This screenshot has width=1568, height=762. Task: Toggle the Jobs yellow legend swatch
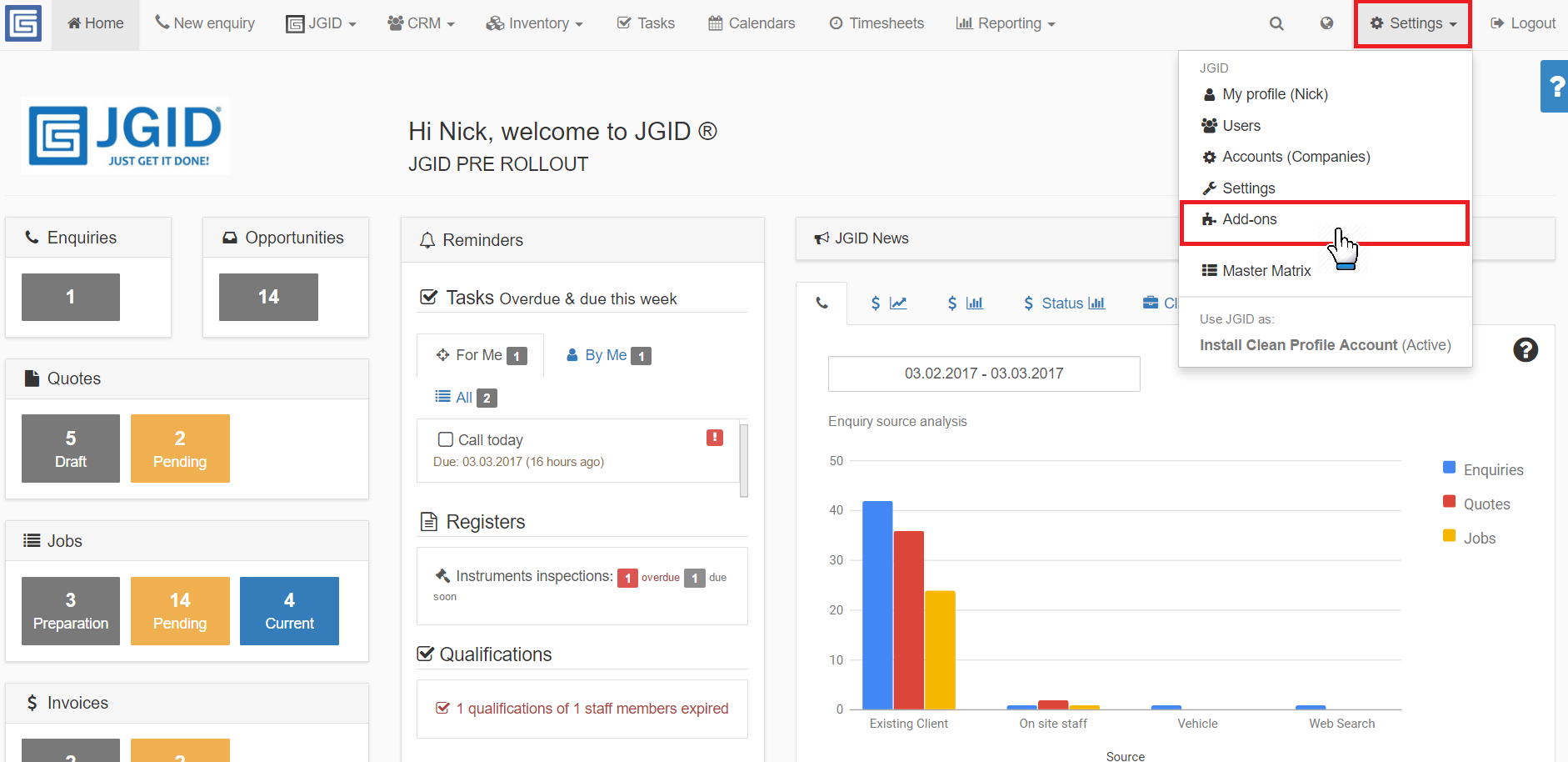(1449, 536)
